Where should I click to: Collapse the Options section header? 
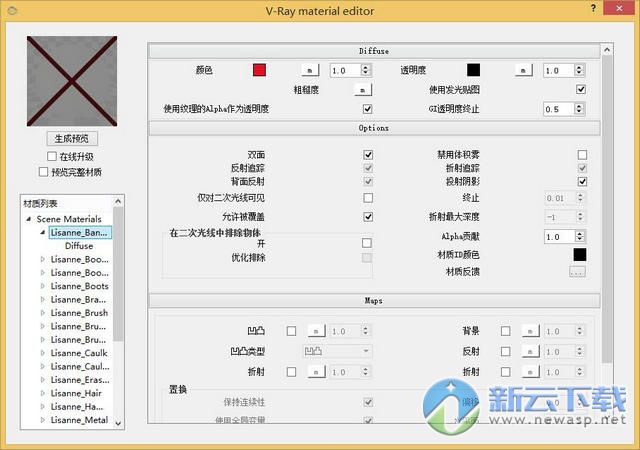pos(374,128)
